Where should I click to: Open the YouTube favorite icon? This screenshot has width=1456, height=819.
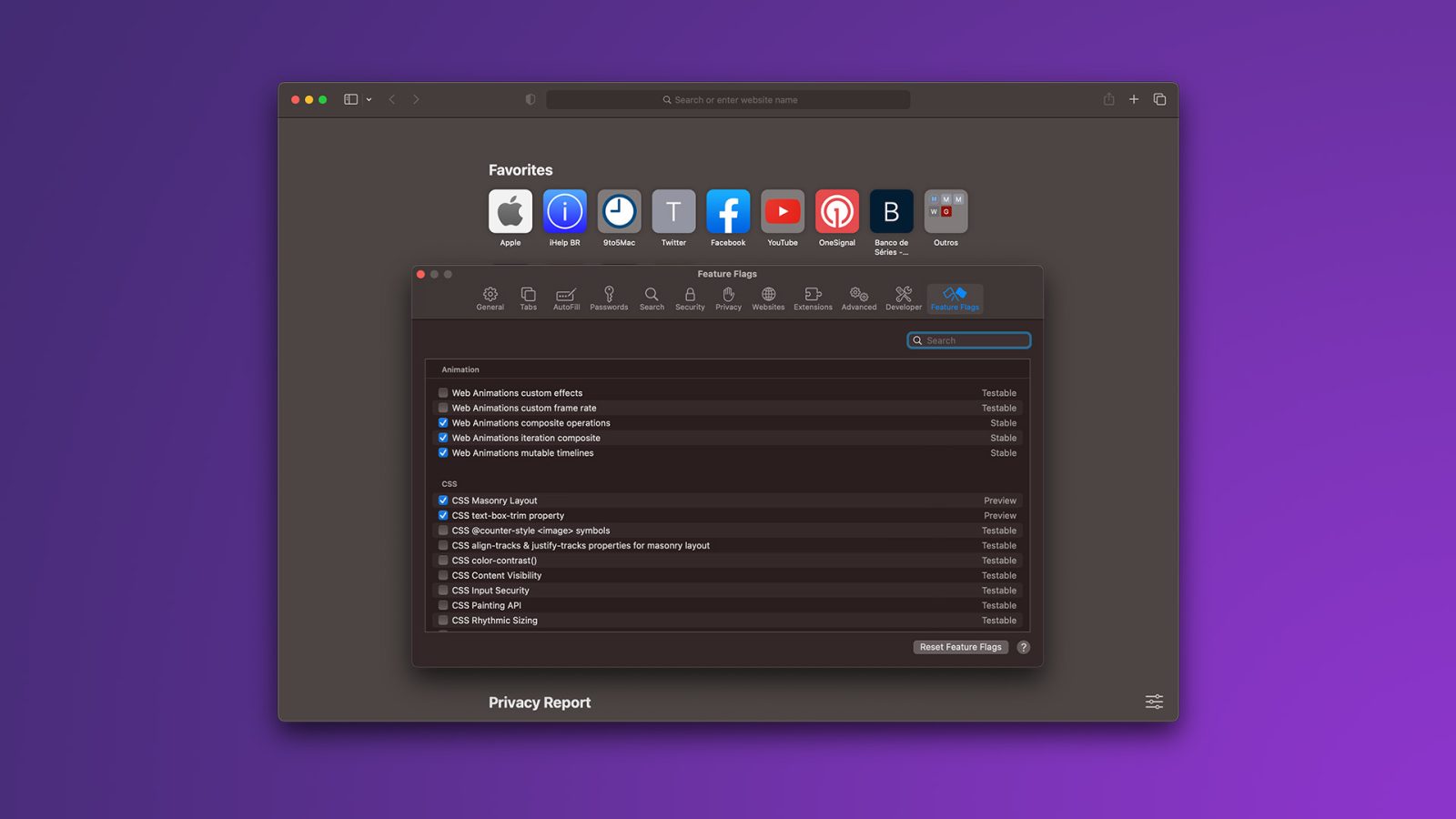[783, 211]
